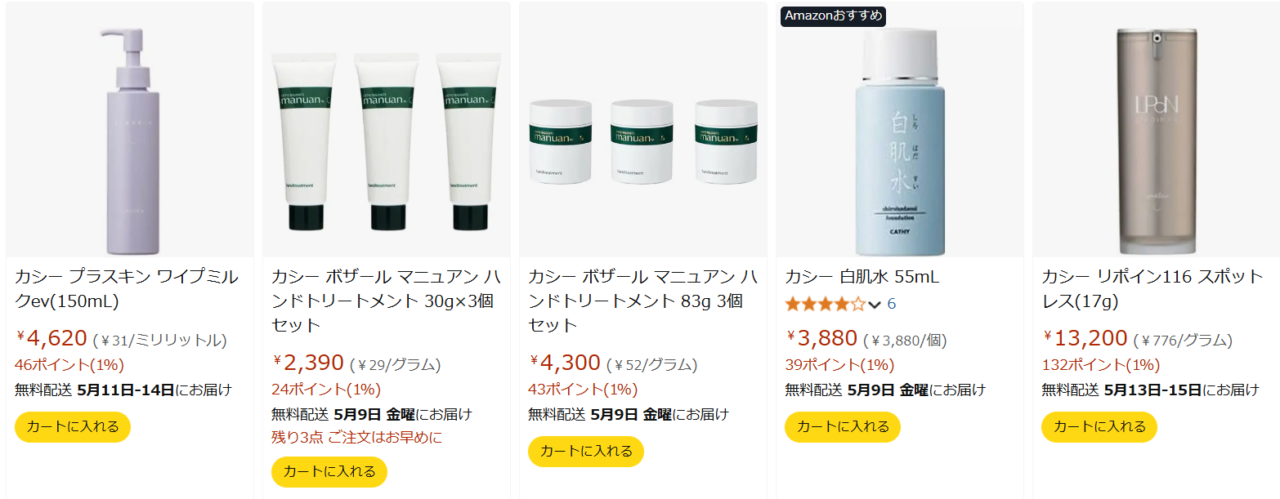Open the カシー 白肌水 55mL title link
Screen dimensions: 1280x499
coord(862,277)
